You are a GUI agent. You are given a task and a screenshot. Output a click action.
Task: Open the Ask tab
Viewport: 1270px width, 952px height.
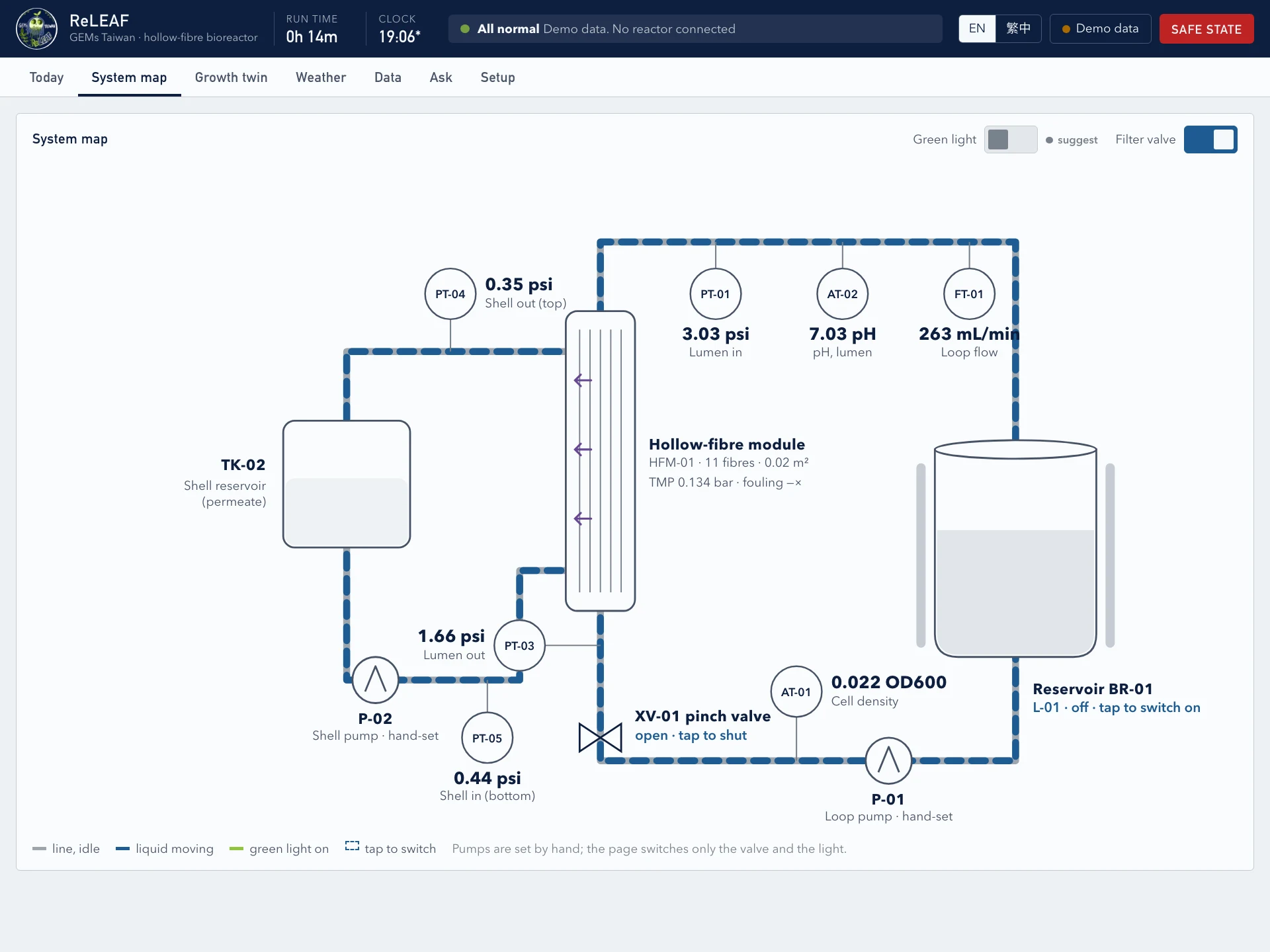pyautogui.click(x=441, y=77)
